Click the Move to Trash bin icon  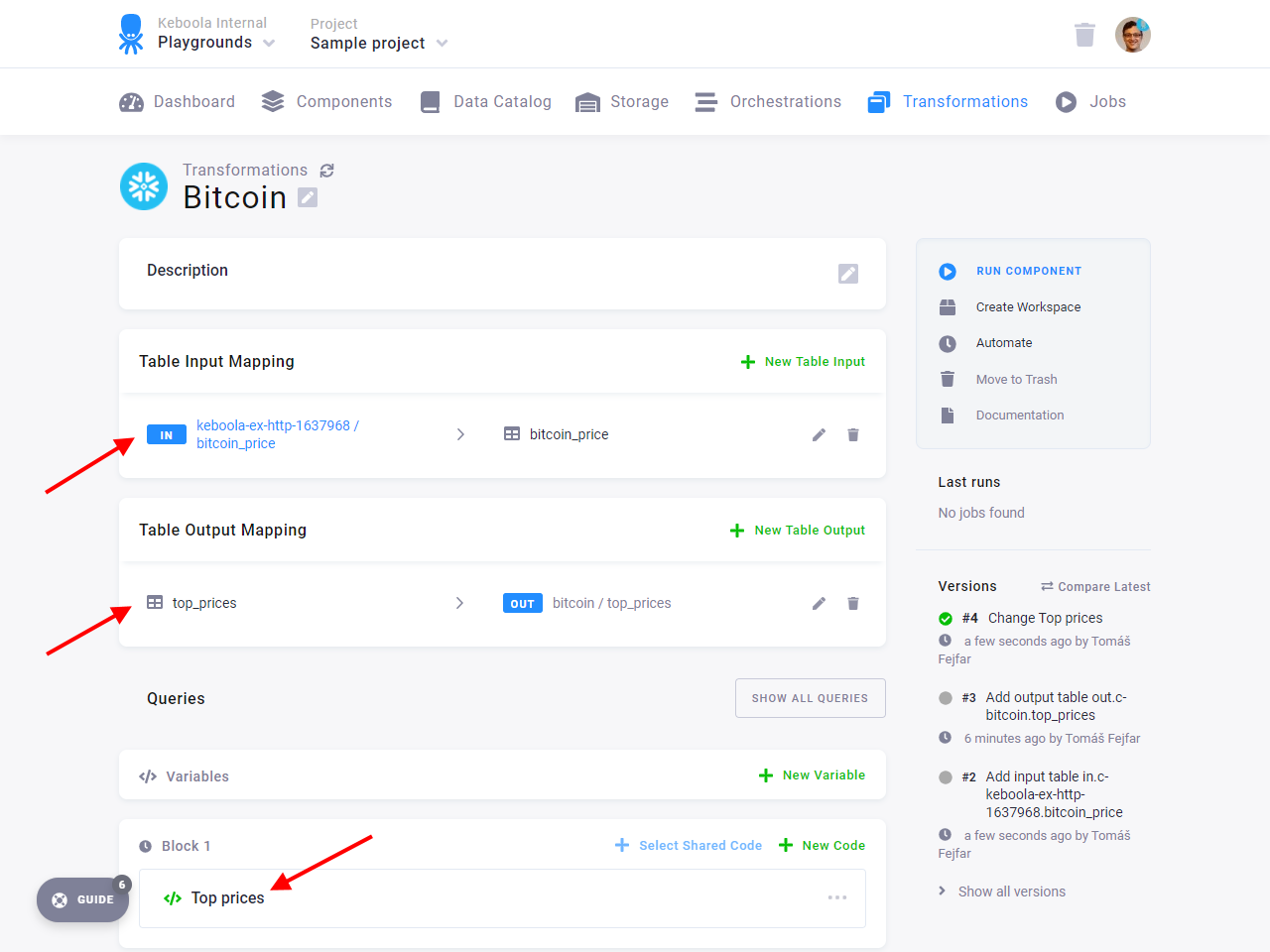coord(948,379)
